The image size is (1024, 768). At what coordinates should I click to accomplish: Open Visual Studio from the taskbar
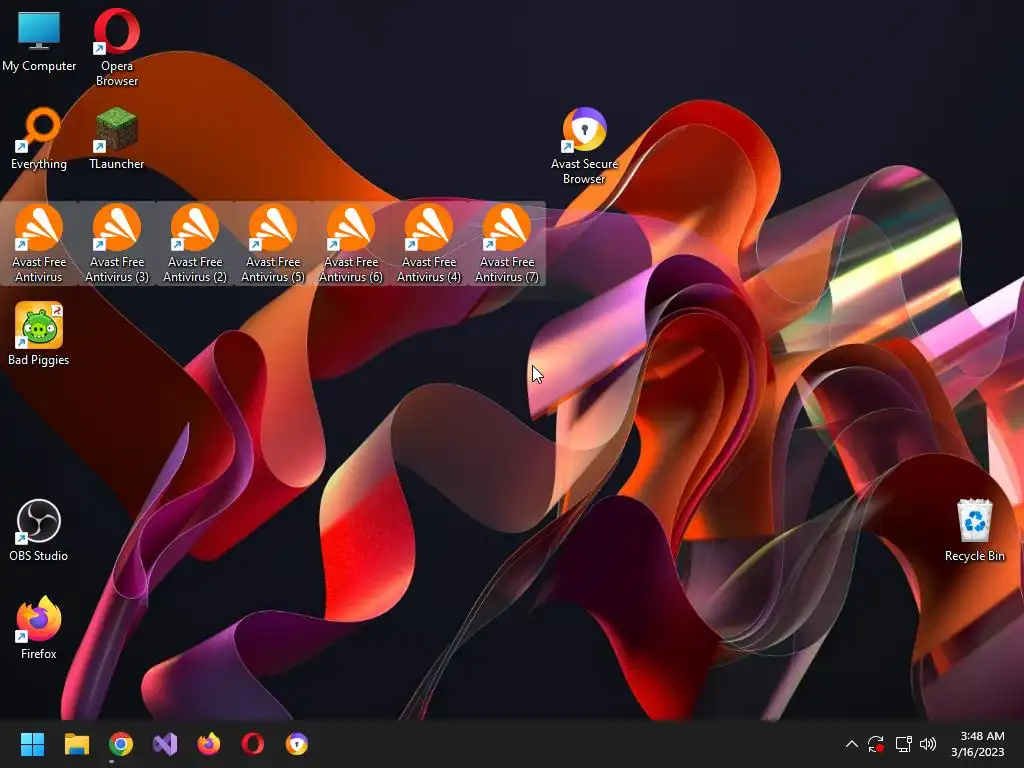pyautogui.click(x=165, y=744)
